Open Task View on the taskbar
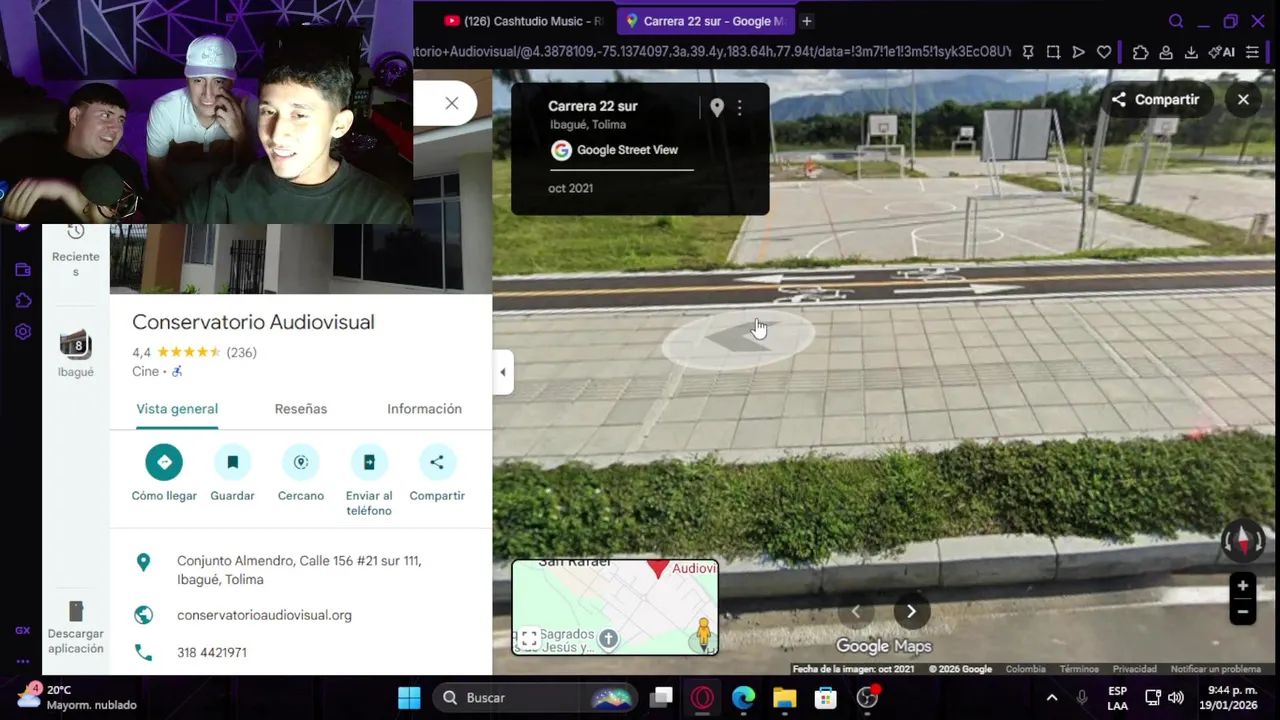The width and height of the screenshot is (1280, 720). (661, 698)
